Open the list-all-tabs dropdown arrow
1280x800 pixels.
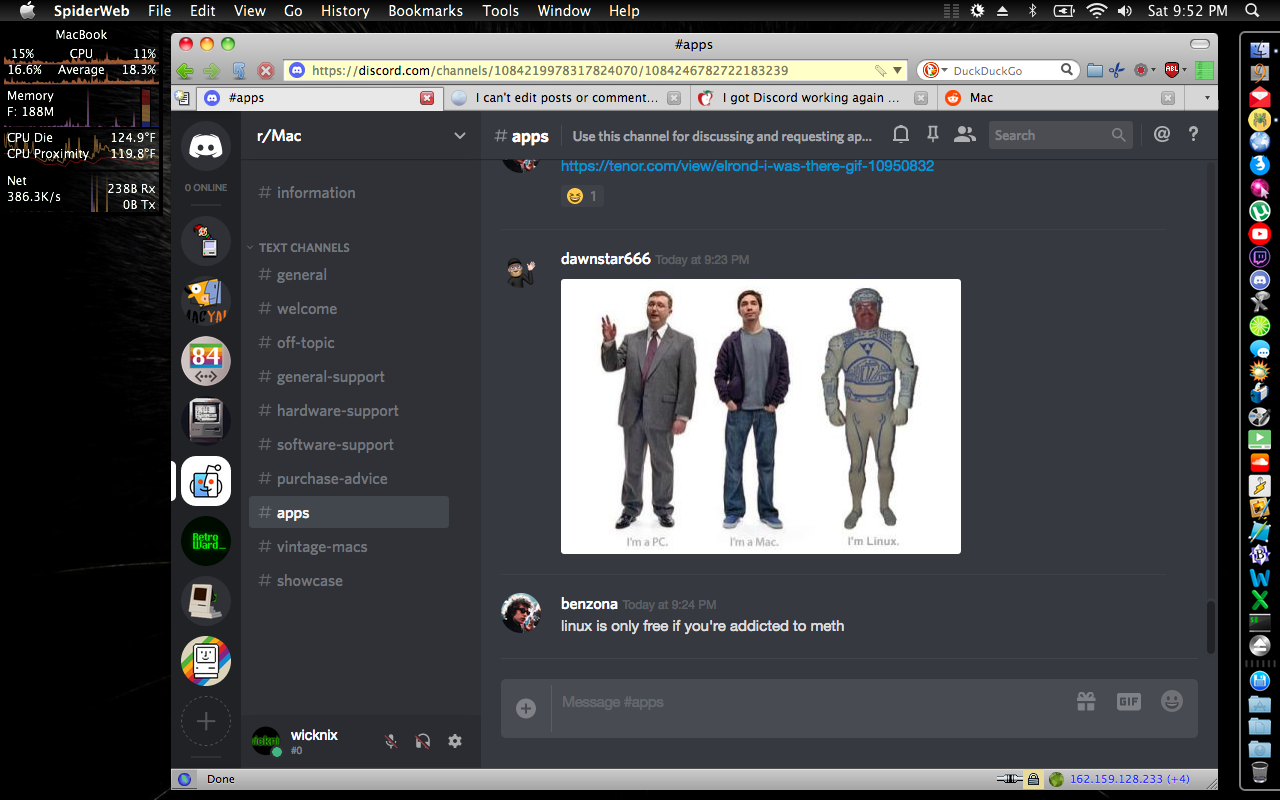click(1207, 98)
